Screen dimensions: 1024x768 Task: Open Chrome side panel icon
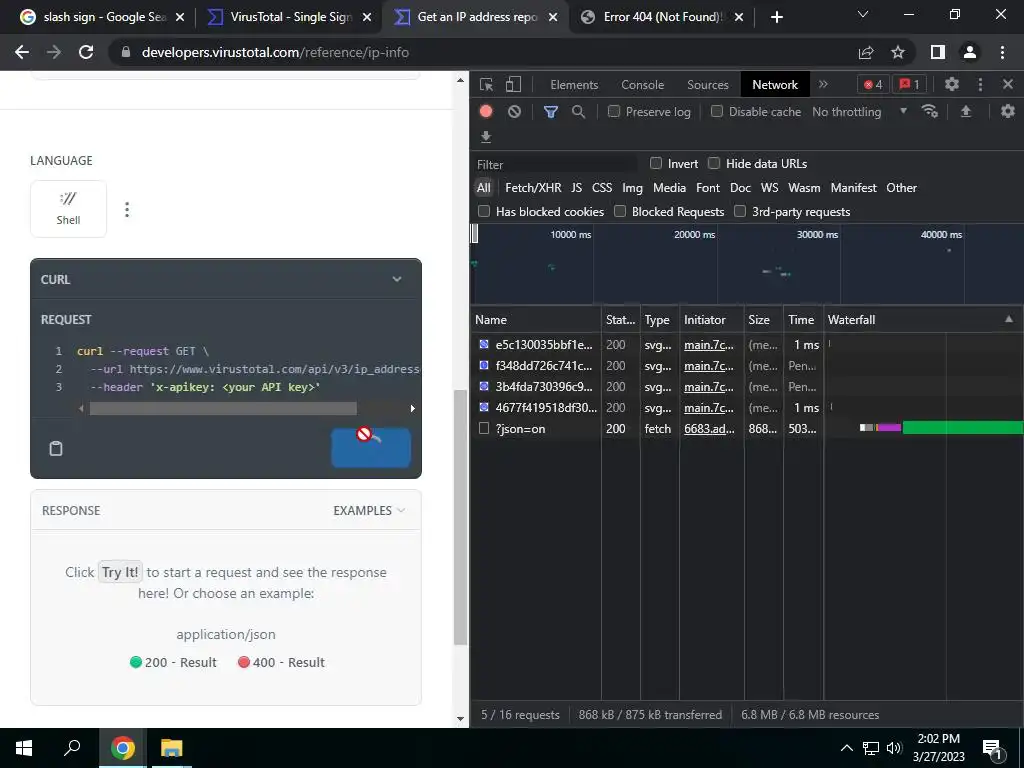coord(938,52)
